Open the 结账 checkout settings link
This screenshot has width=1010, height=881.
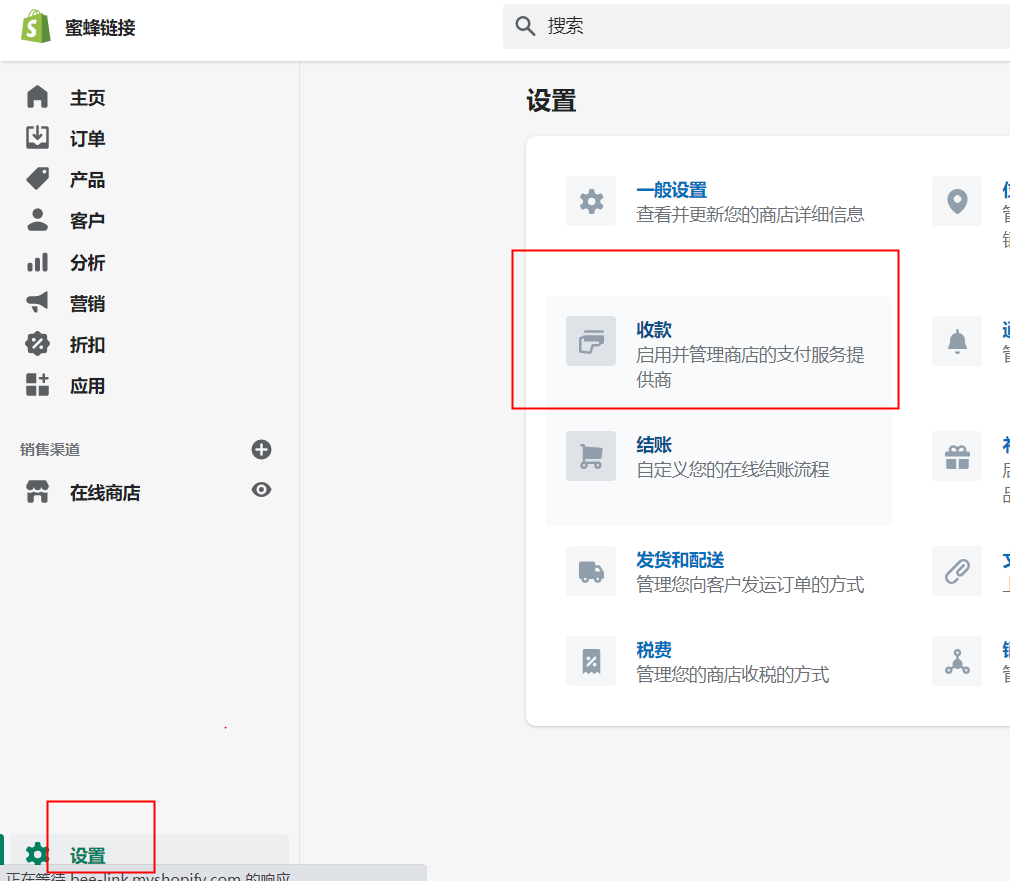pos(654,445)
